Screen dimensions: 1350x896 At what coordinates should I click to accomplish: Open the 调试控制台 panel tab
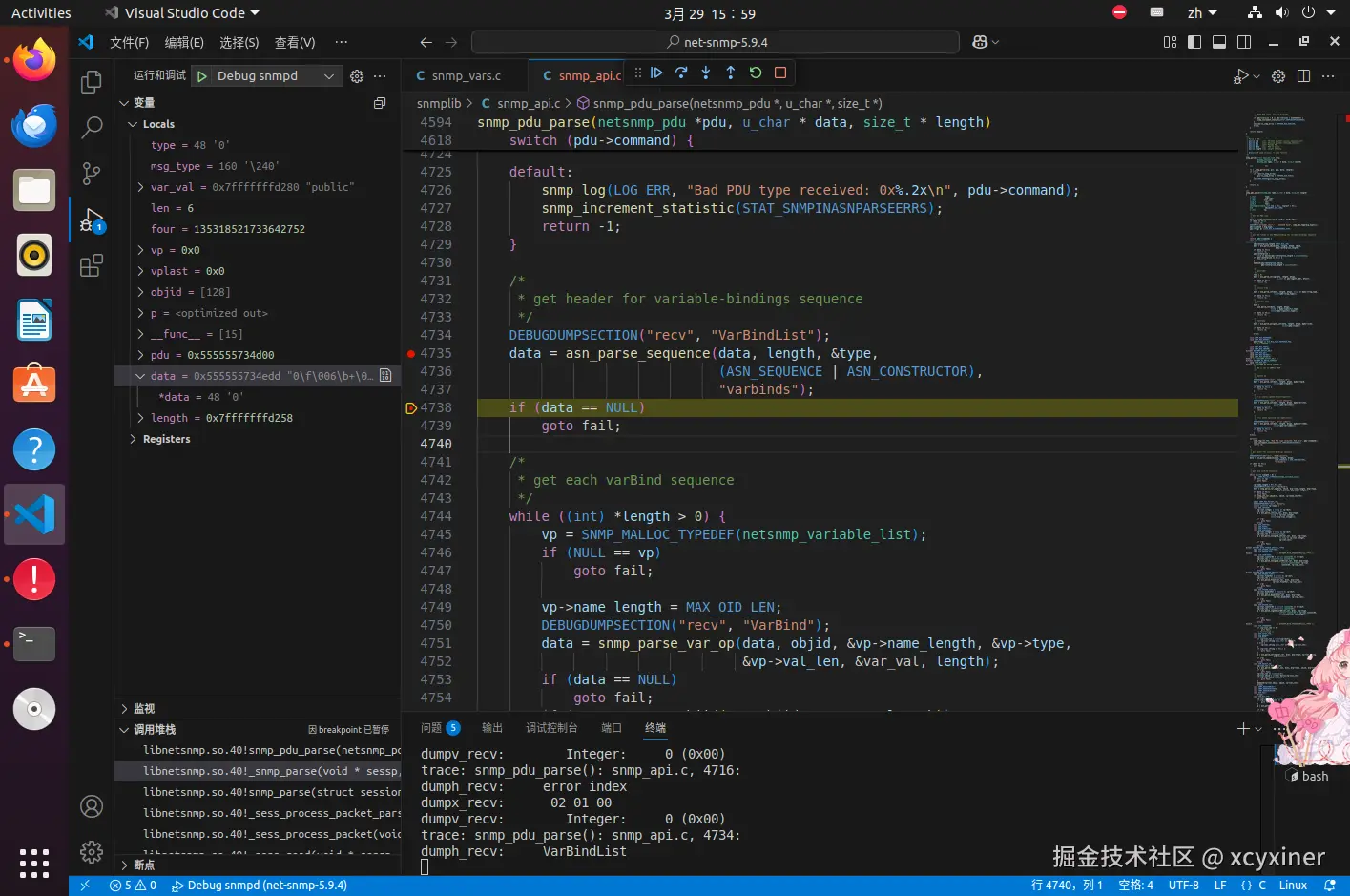[551, 728]
